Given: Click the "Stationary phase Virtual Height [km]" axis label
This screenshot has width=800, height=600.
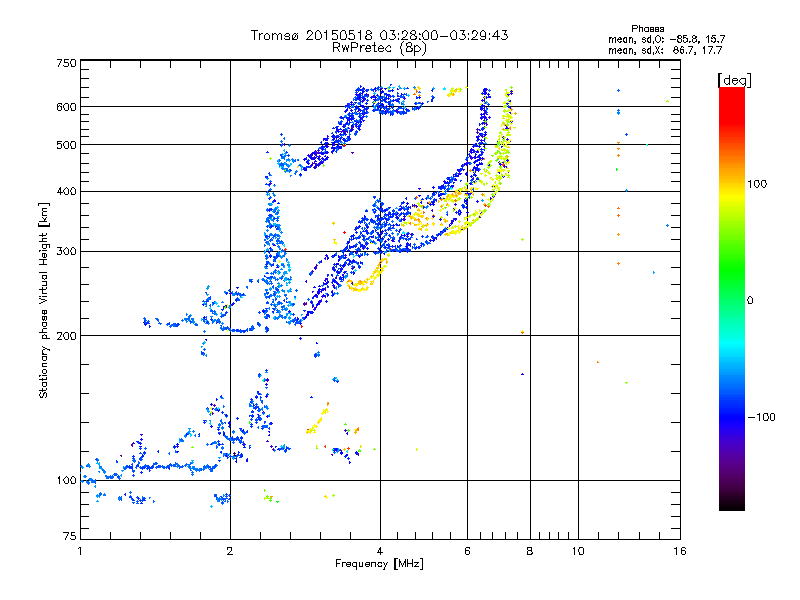Looking at the screenshot, I should coord(44,300).
